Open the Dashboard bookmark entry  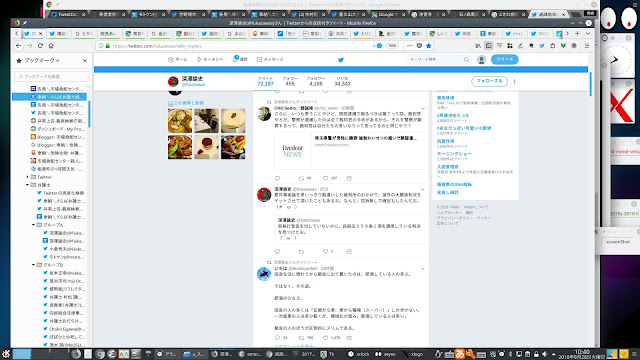click(x=58, y=129)
